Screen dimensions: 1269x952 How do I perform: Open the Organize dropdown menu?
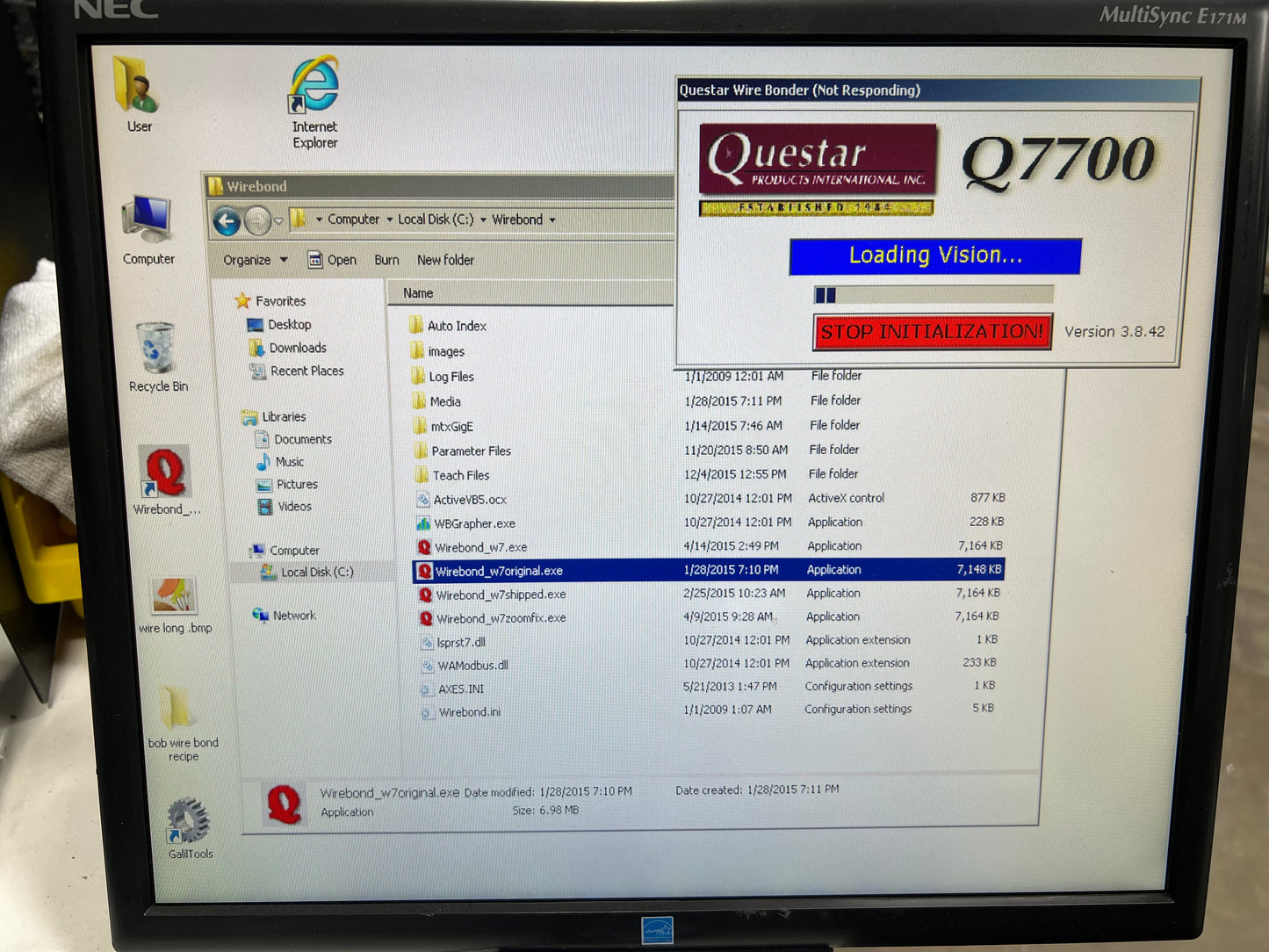pos(255,260)
